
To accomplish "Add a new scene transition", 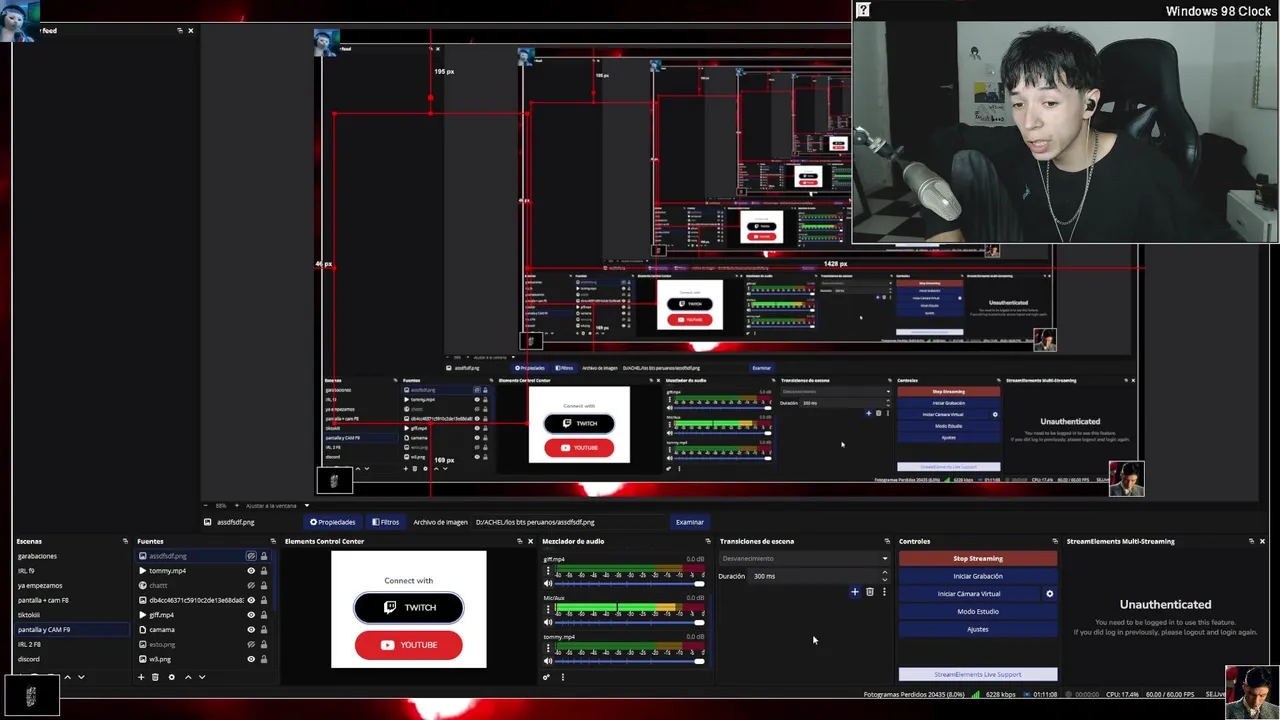I will 855,592.
